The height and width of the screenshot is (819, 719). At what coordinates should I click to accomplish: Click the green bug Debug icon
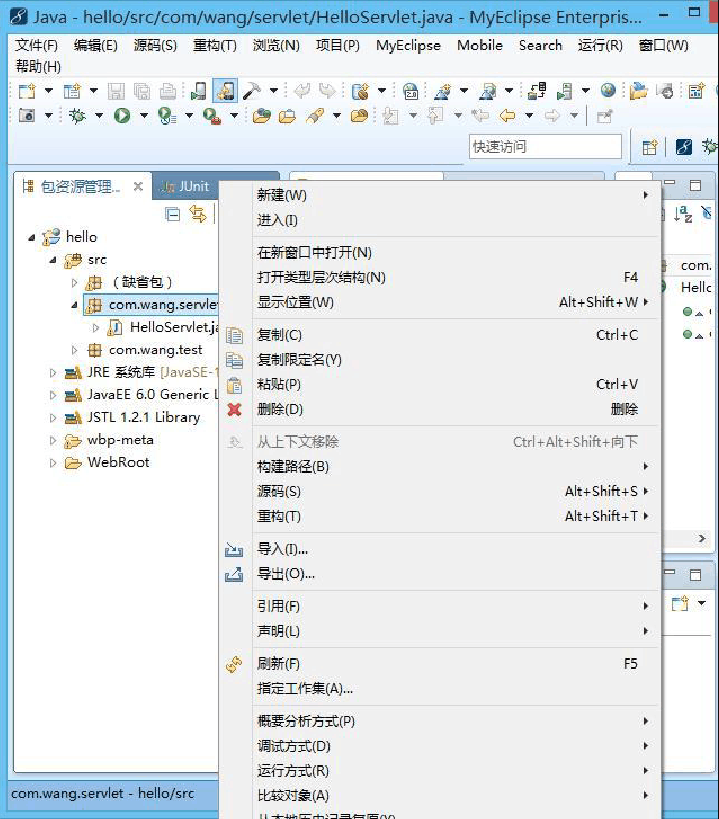tap(77, 115)
